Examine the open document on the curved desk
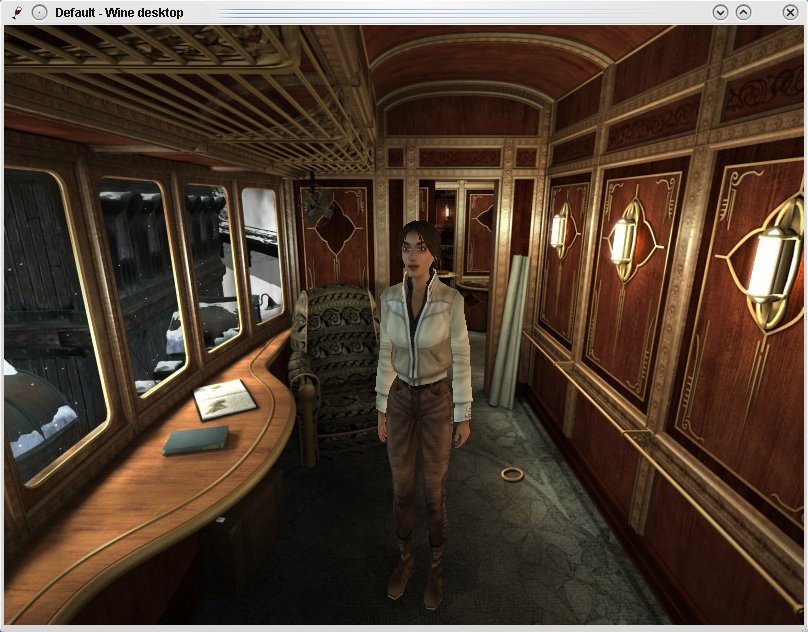Screen dimensions: 808x632 [x=222, y=400]
